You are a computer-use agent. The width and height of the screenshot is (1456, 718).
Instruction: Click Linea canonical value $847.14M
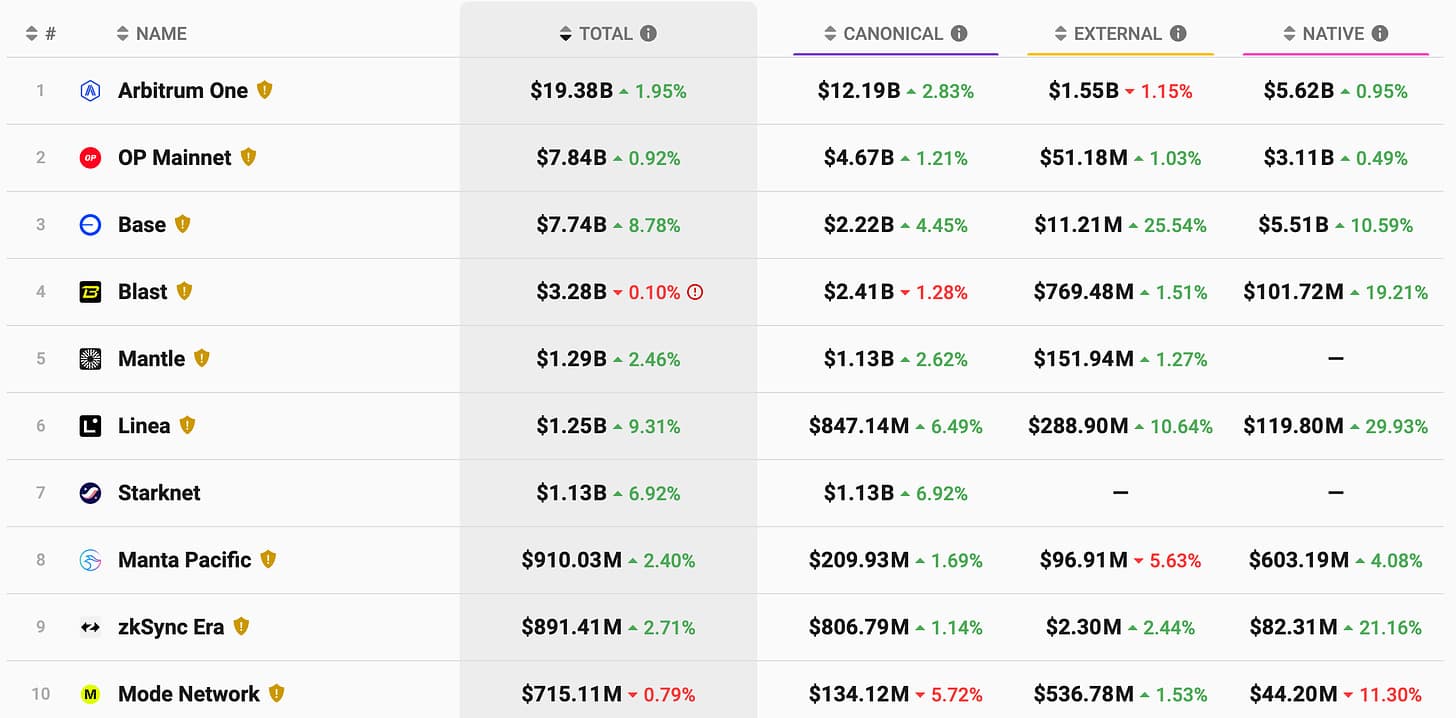click(859, 426)
